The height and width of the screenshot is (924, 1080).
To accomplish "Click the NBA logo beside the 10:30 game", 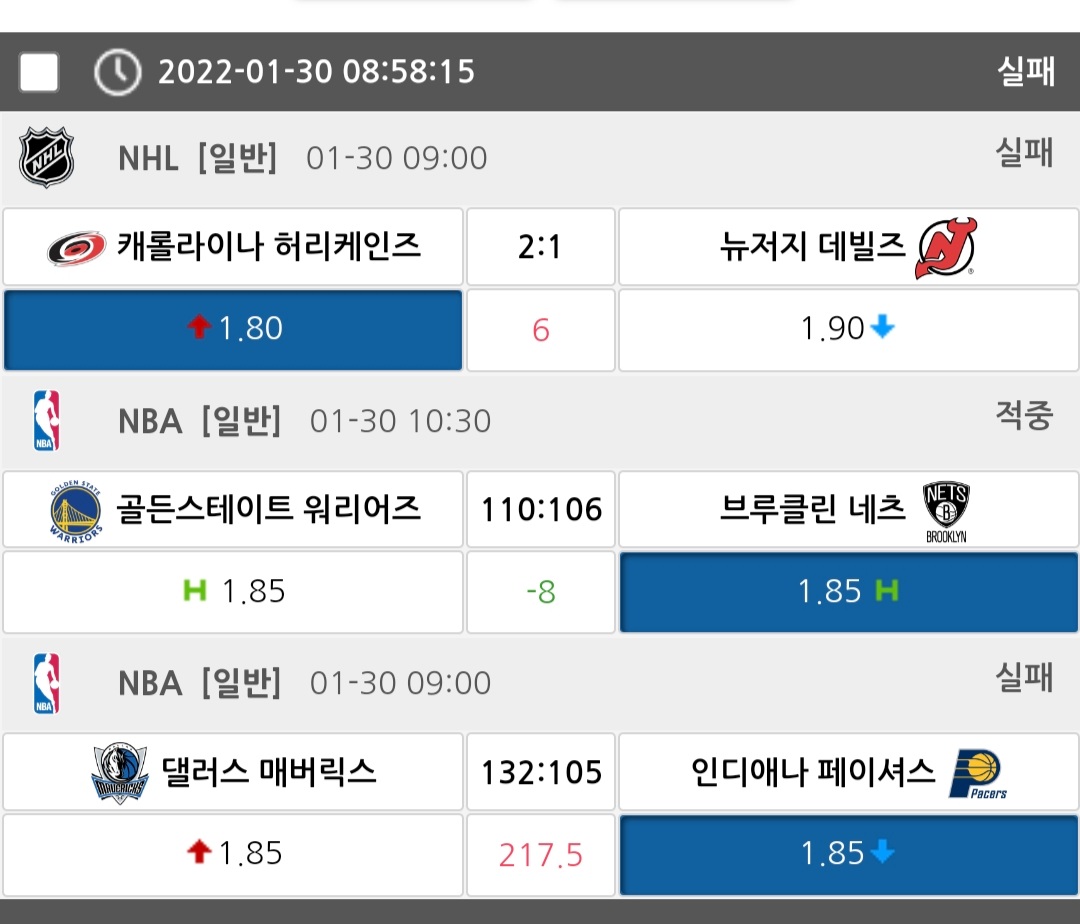I will point(46,421).
